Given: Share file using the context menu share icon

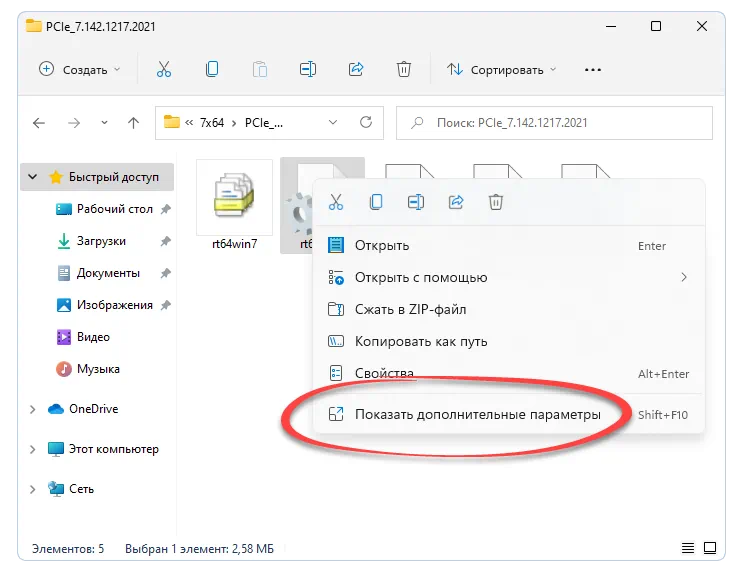Looking at the screenshot, I should (x=456, y=202).
